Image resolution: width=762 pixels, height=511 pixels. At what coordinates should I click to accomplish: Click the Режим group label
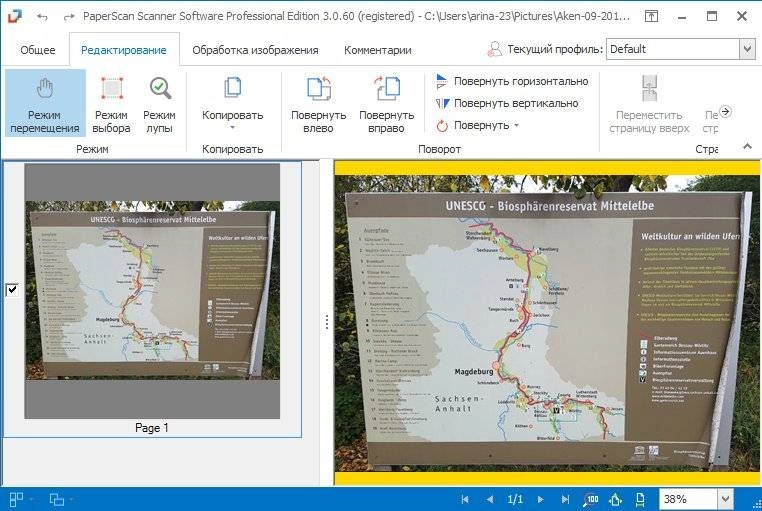92,149
